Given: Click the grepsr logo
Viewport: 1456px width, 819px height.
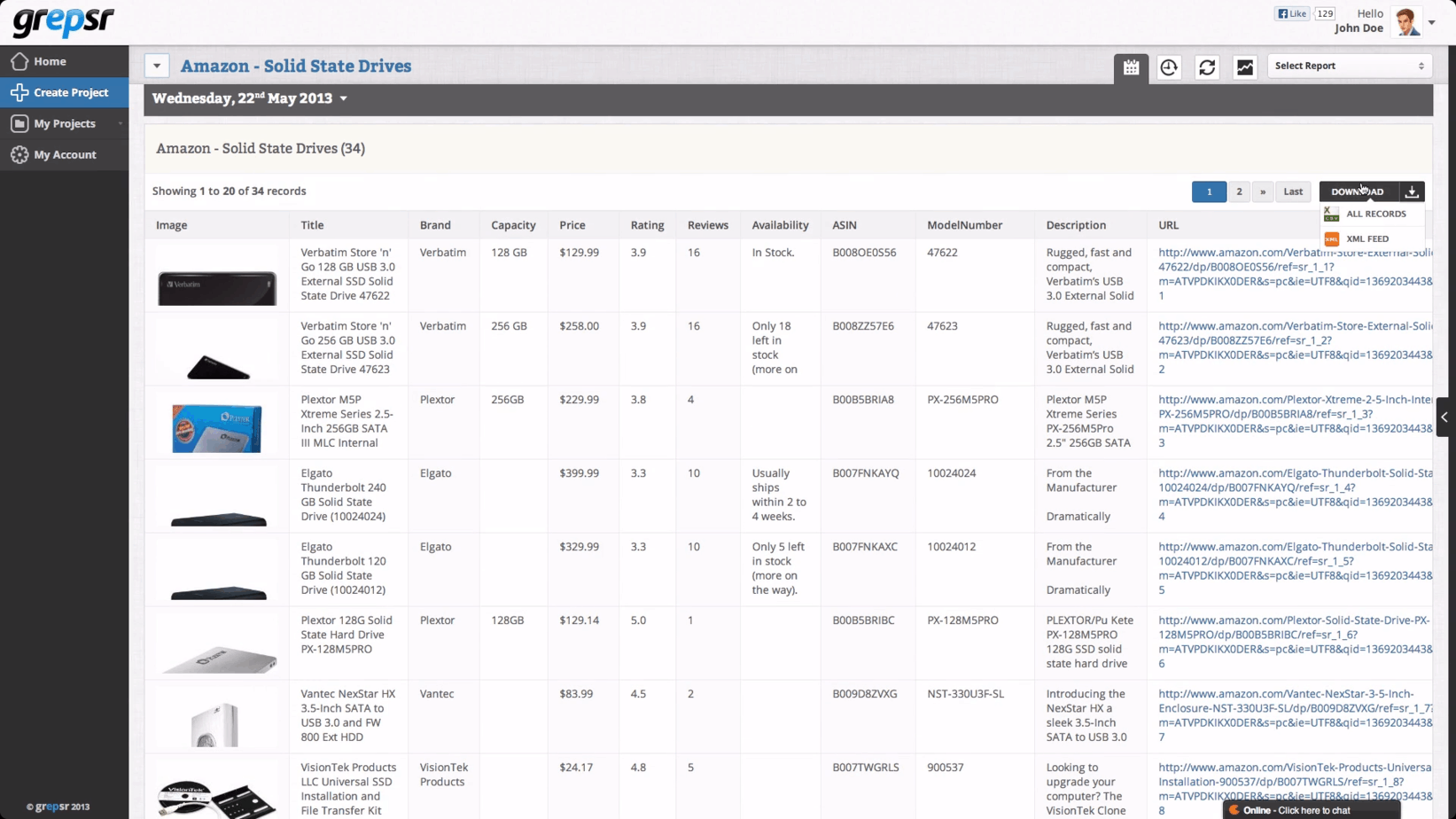Looking at the screenshot, I should (x=63, y=21).
